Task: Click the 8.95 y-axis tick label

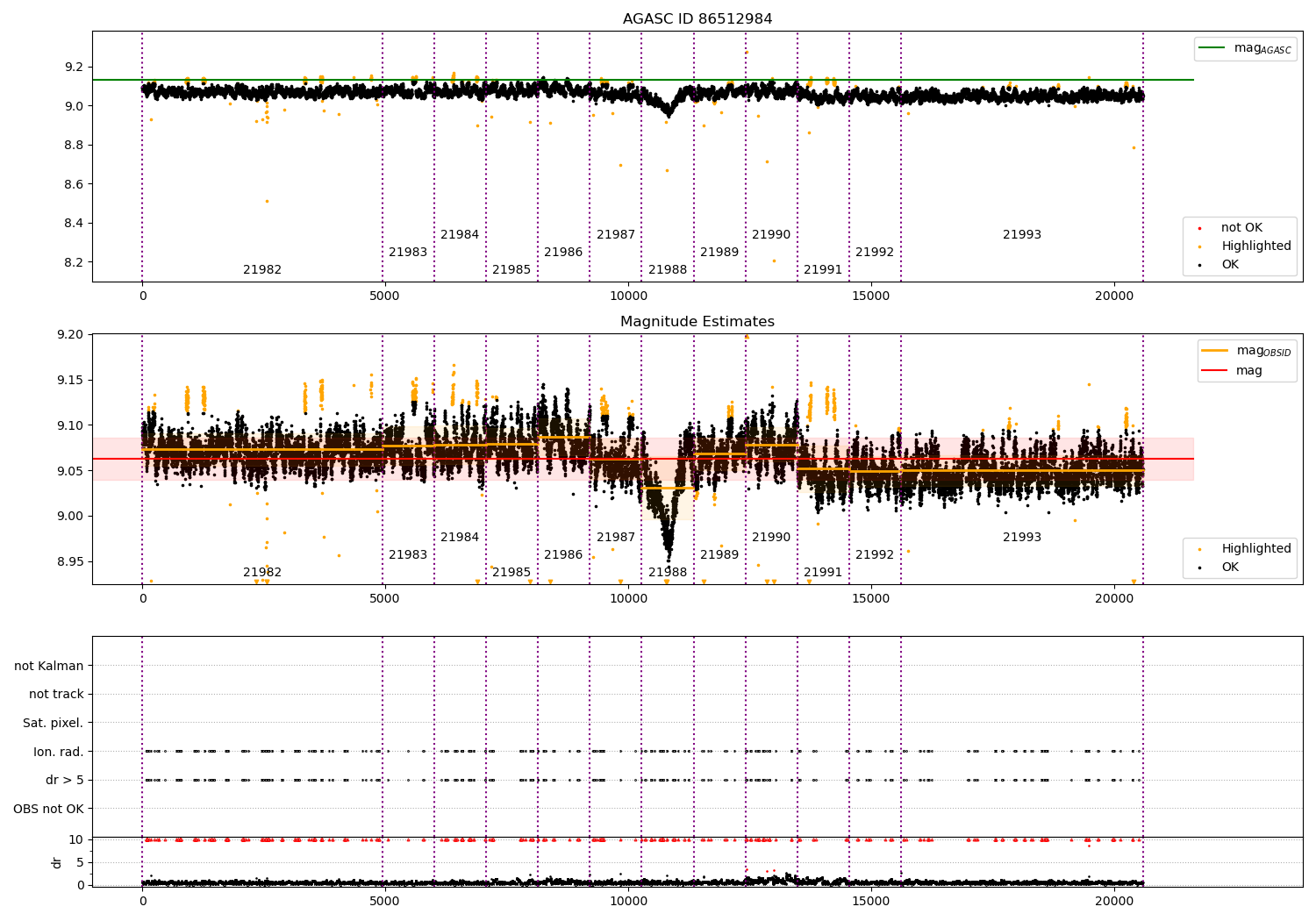Action: point(70,561)
